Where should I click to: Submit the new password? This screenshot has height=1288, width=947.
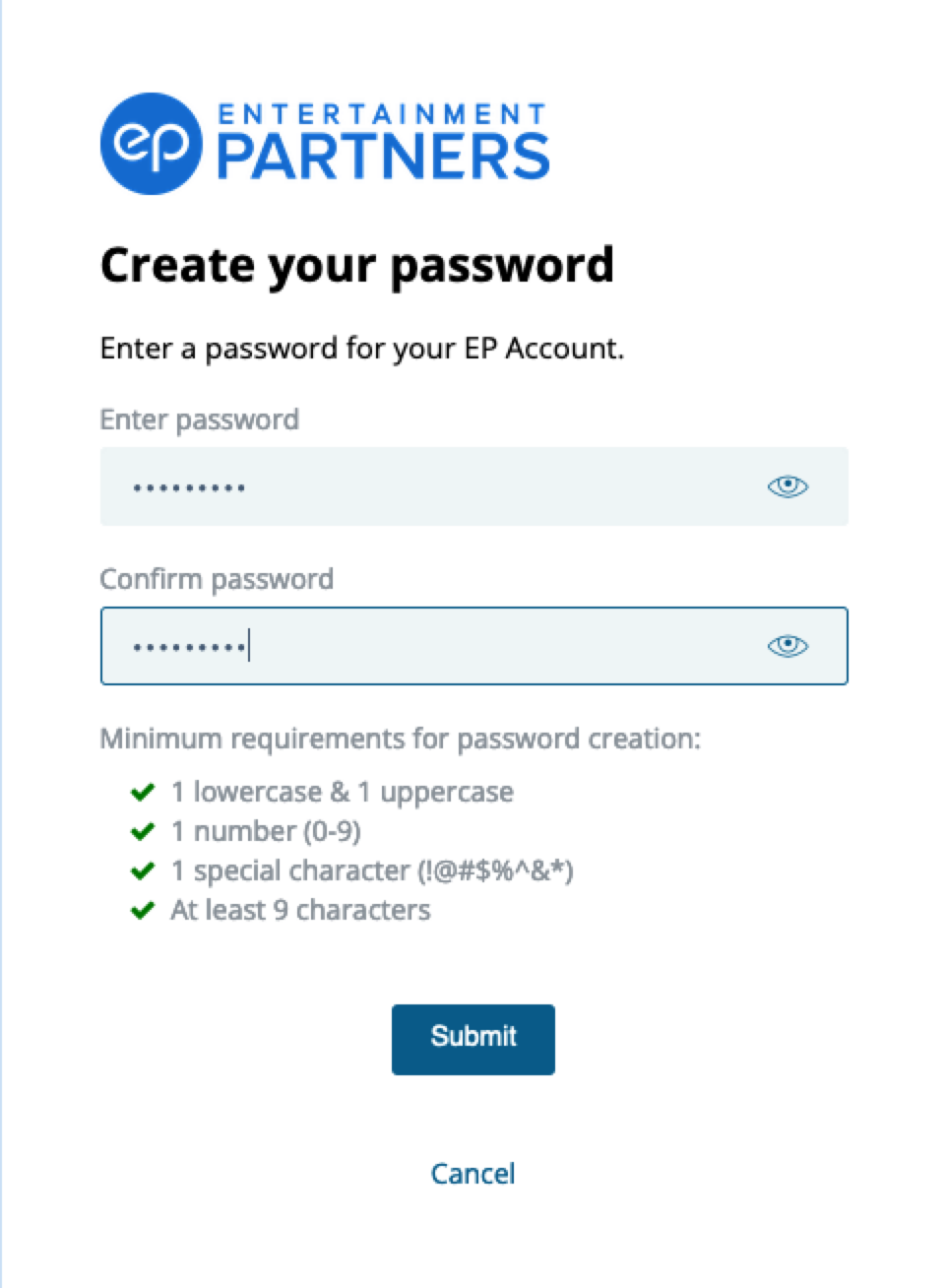coord(473,1039)
